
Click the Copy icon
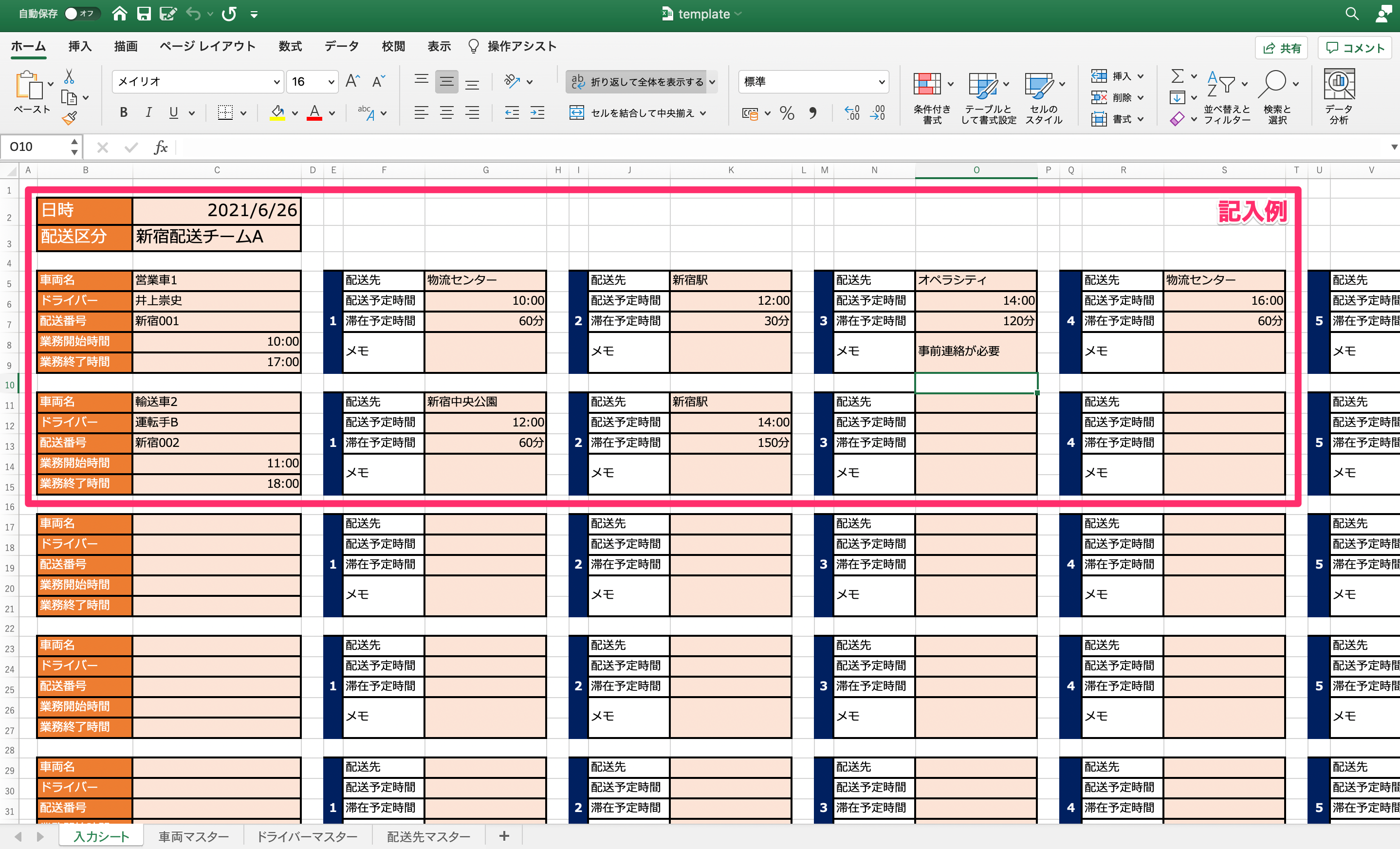click(x=69, y=98)
